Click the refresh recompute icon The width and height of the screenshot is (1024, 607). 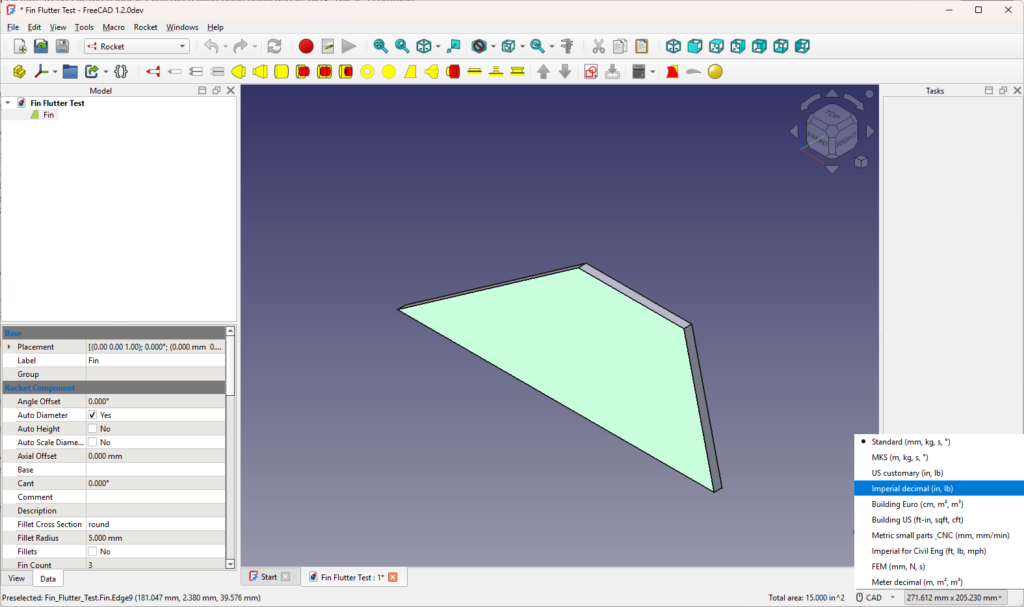click(x=274, y=46)
